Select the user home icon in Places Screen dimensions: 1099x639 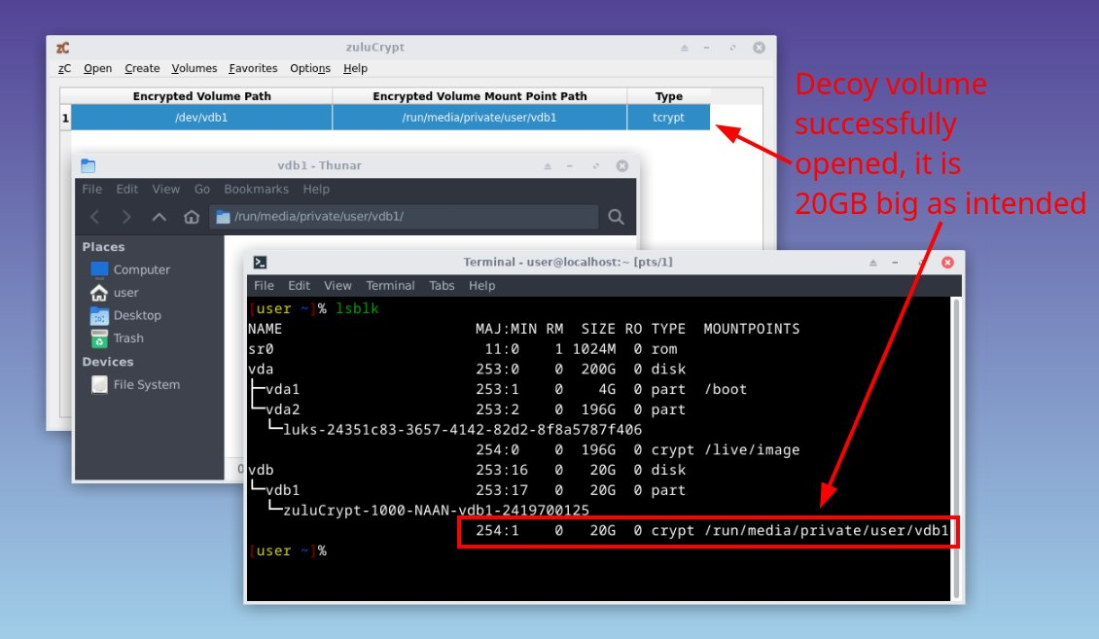point(100,293)
